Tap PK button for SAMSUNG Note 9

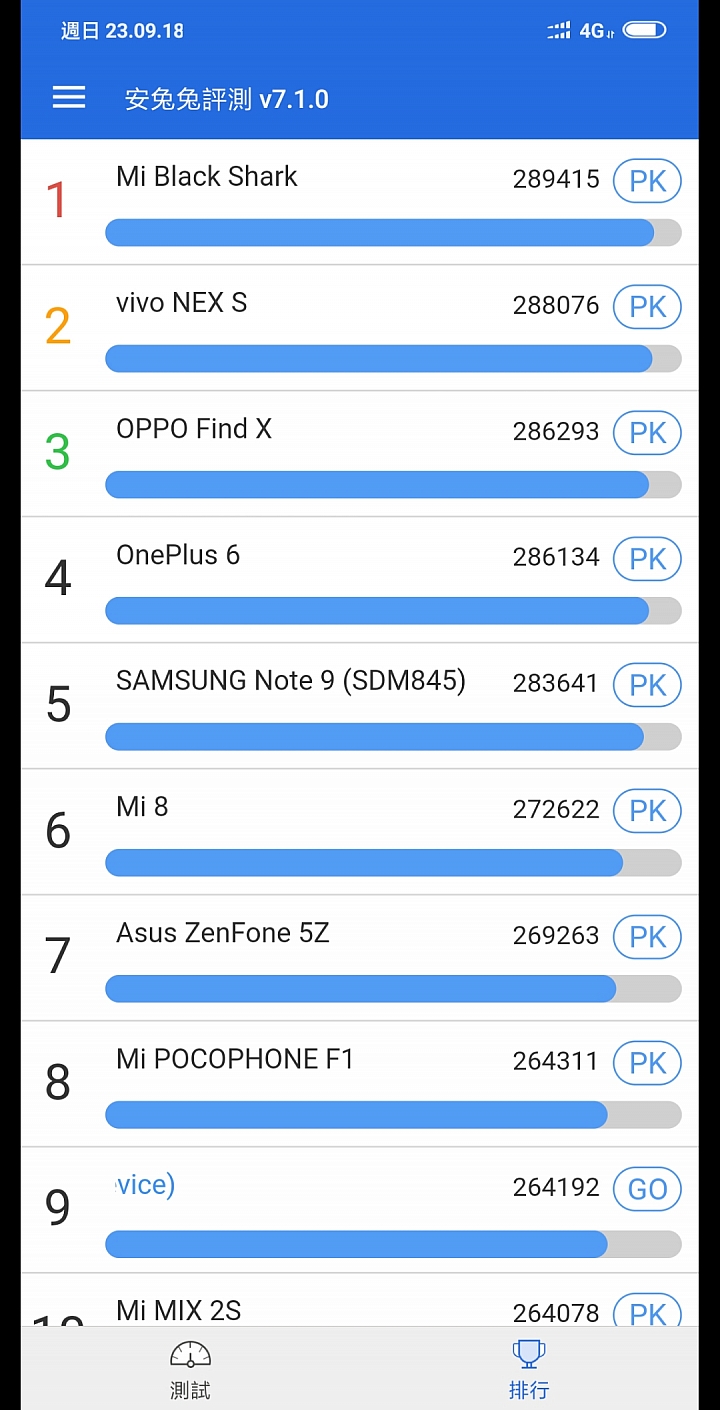coord(647,685)
